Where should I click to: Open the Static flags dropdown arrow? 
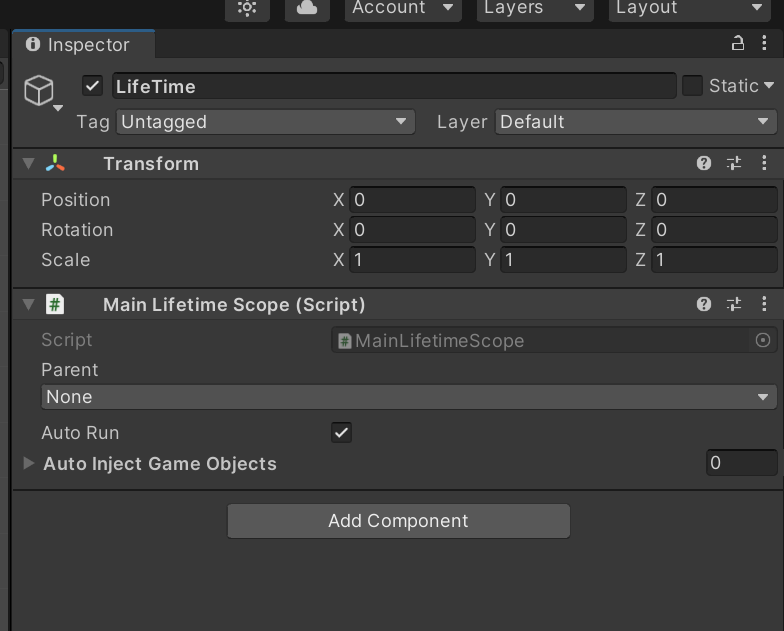769,86
